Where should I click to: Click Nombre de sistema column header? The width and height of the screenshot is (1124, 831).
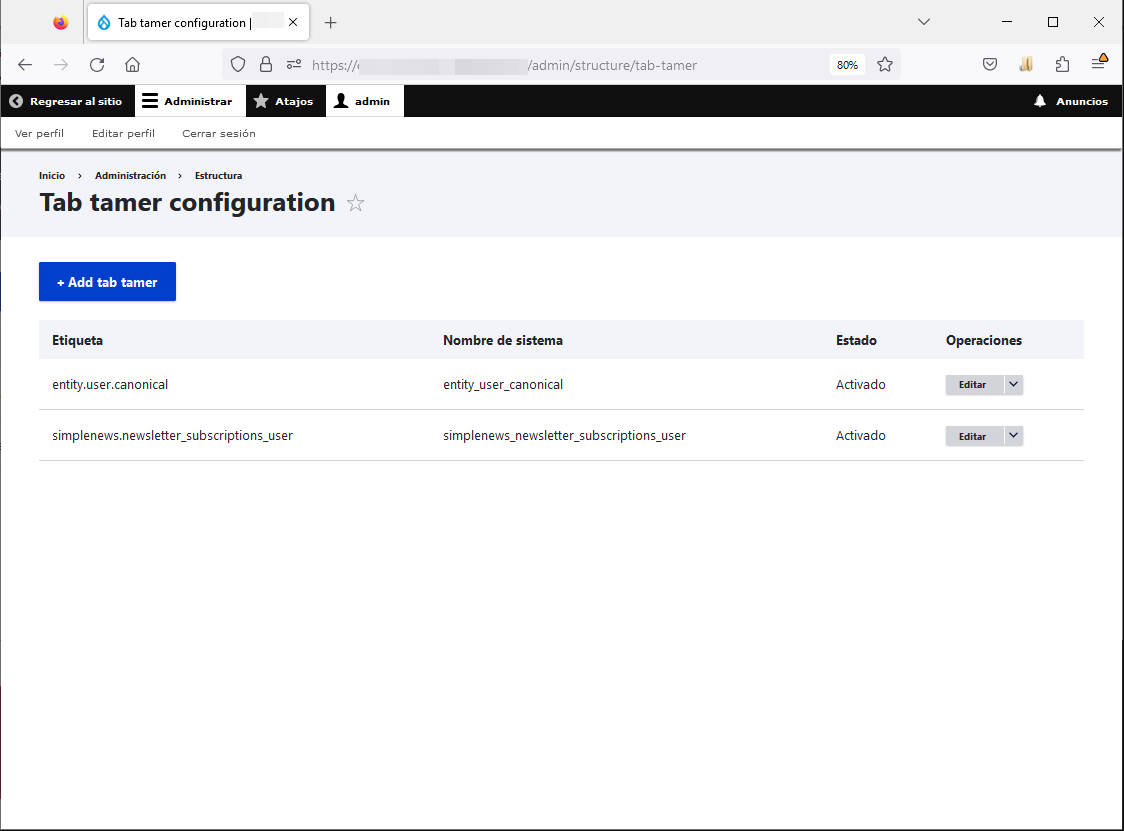click(503, 341)
